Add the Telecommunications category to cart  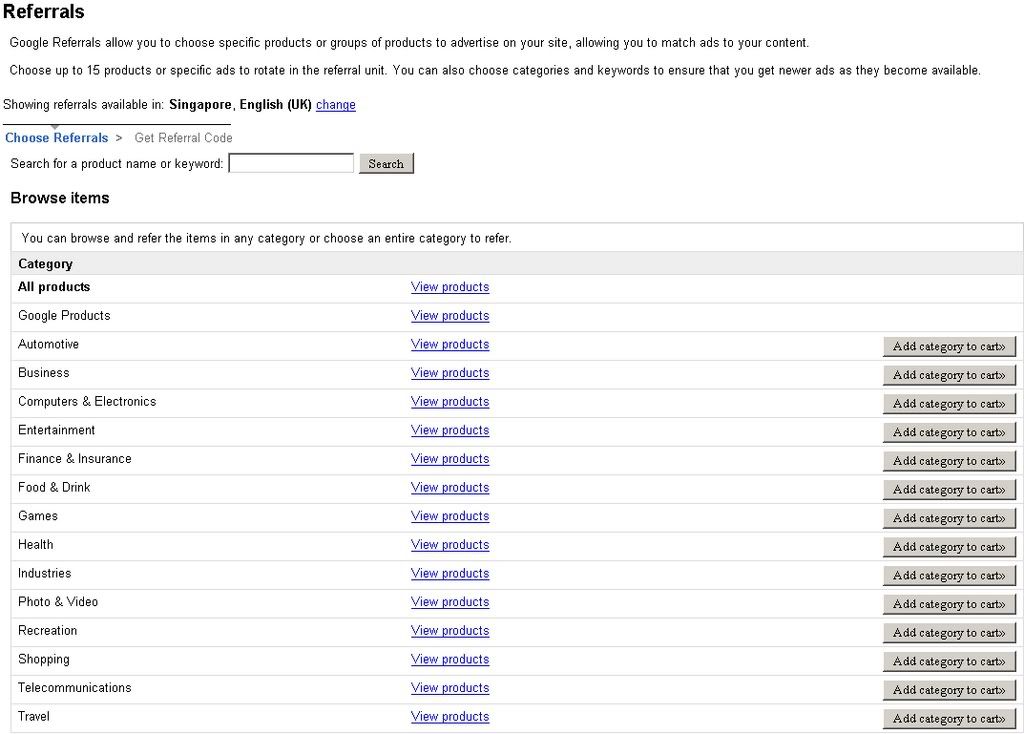click(950, 690)
